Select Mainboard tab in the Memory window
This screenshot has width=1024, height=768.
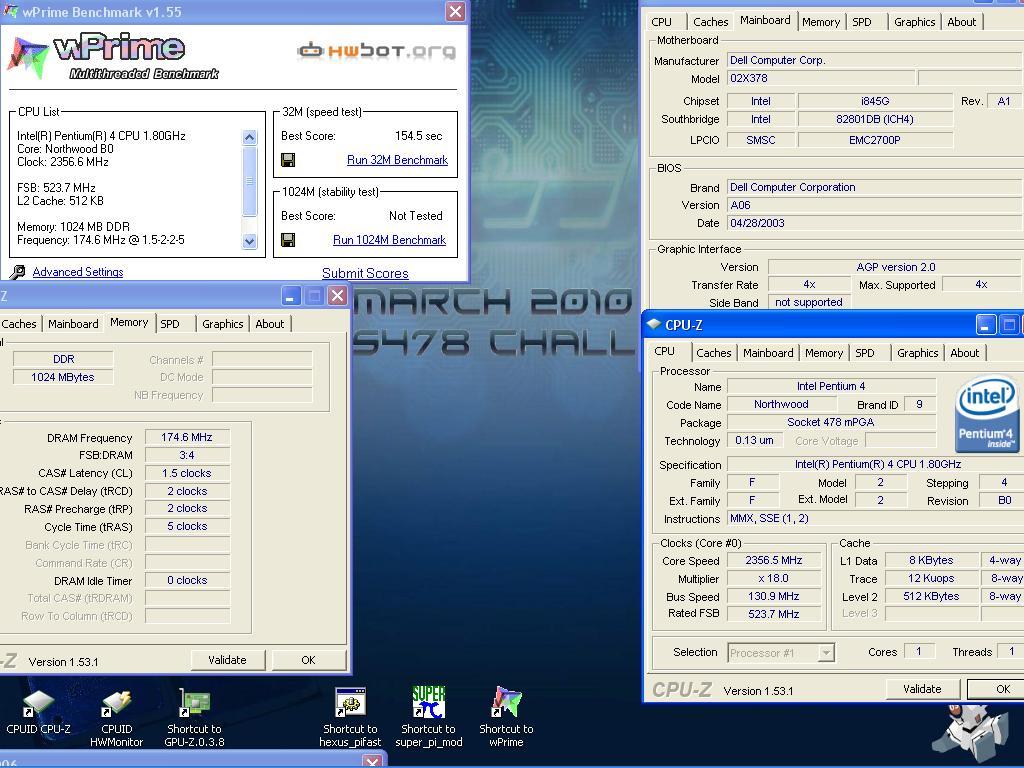(x=73, y=323)
